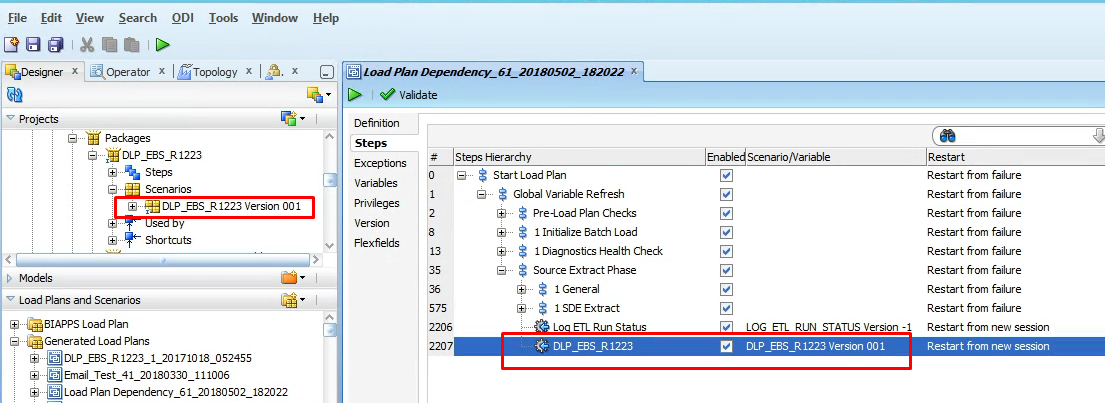The image size is (1105, 403).
Task: Open the ODI menu
Action: point(183,18)
